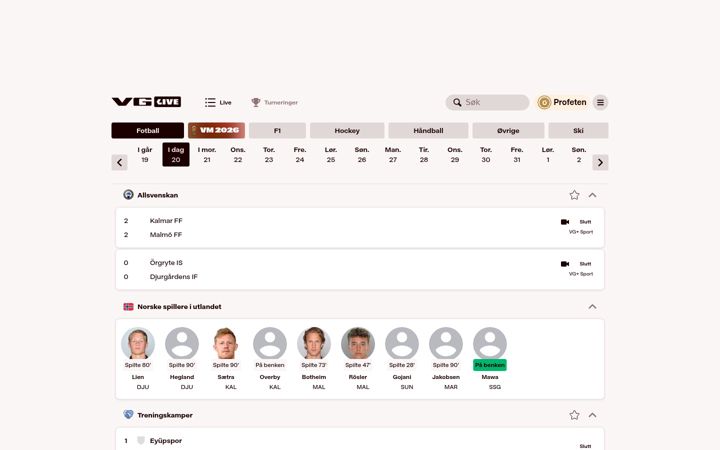The height and width of the screenshot is (450, 720).
Task: Select Søn. 26 date
Action: (x=362, y=154)
